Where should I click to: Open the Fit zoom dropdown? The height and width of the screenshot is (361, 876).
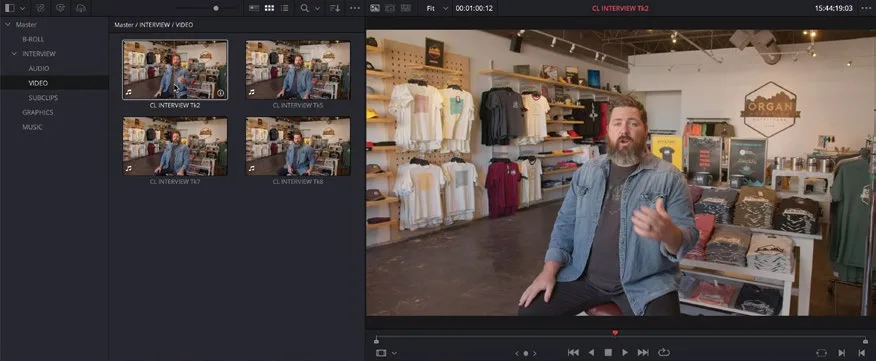[437, 8]
